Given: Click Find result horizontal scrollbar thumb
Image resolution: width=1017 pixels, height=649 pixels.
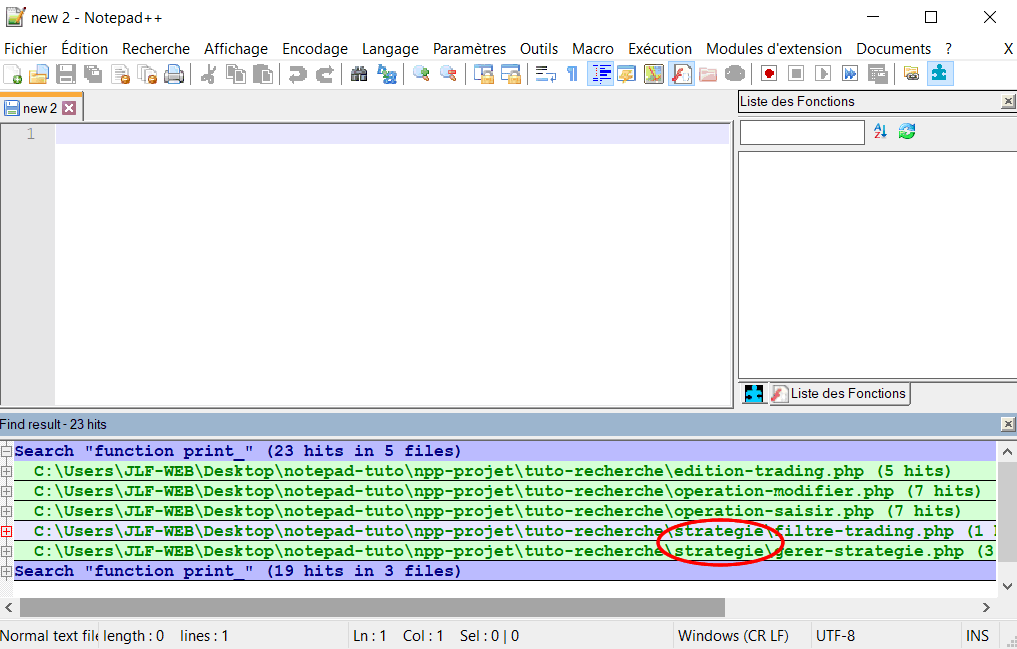Looking at the screenshot, I should 372,608.
